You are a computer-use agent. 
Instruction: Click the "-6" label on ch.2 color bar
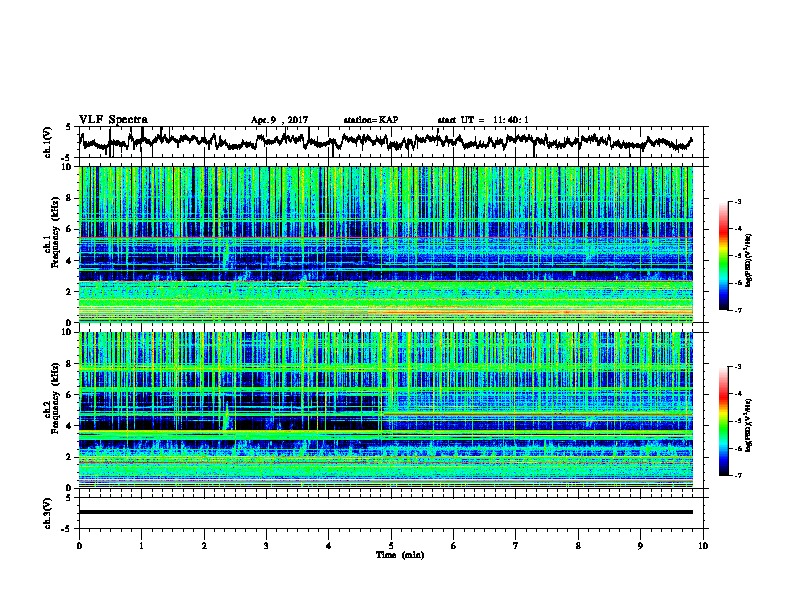(737, 448)
